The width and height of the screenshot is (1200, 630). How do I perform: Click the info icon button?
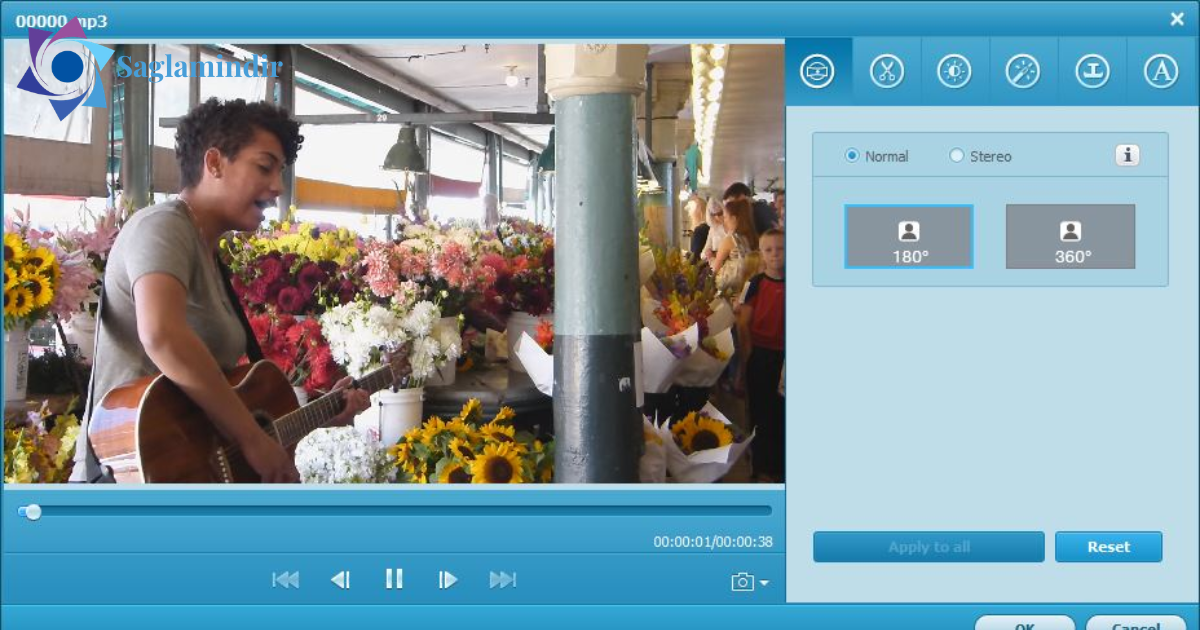point(1128,155)
